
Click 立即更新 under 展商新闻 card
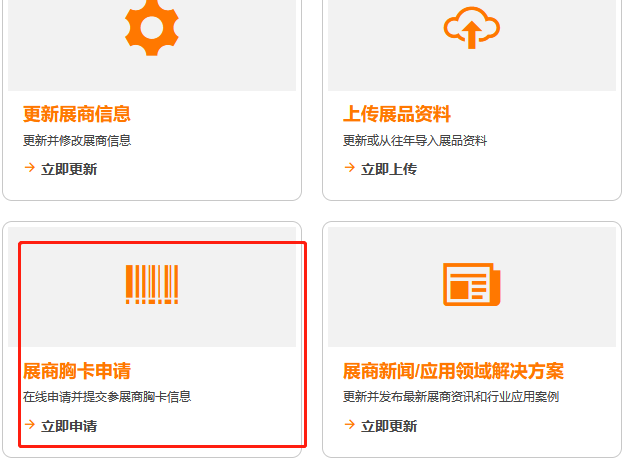389,426
